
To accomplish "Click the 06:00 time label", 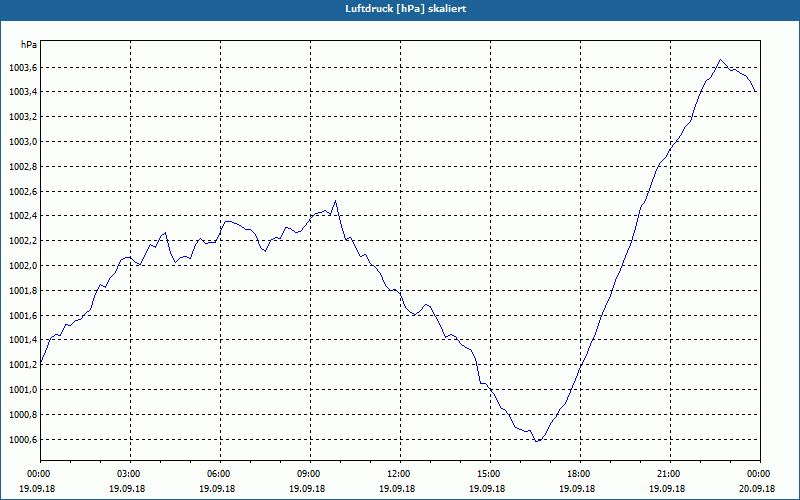I will (217, 473).
